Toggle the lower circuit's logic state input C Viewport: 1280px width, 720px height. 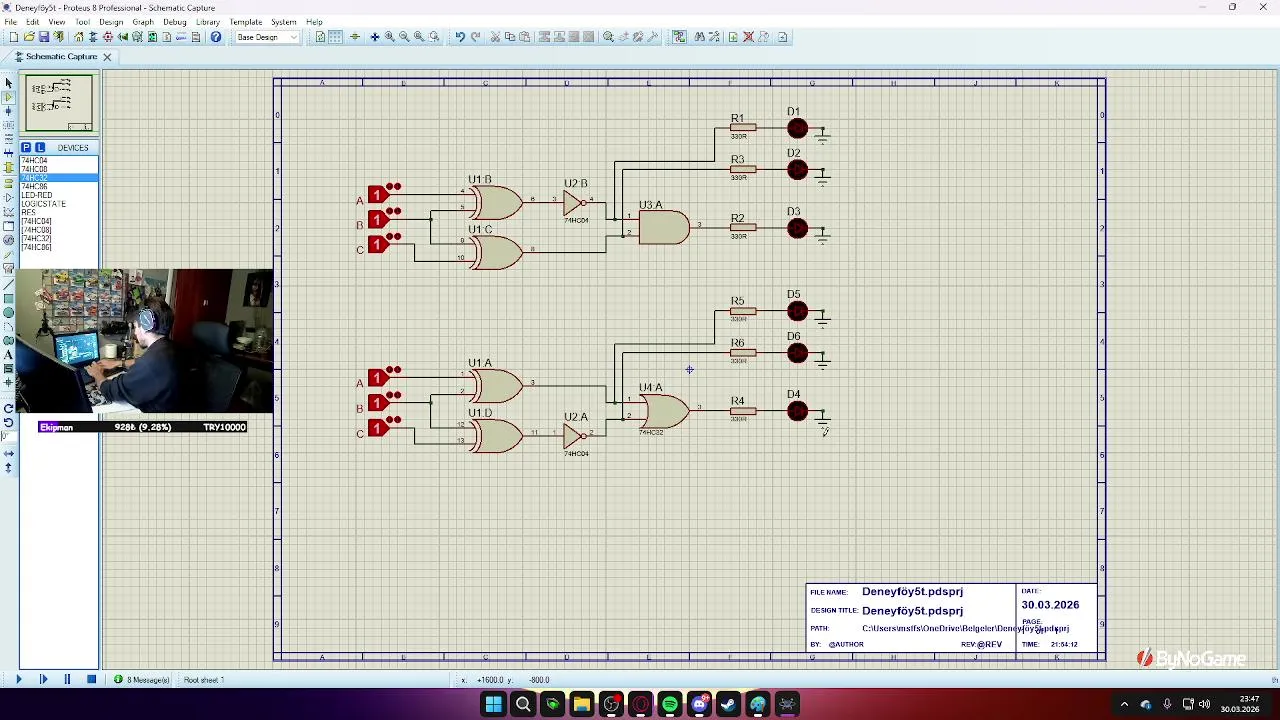pyautogui.click(x=378, y=428)
